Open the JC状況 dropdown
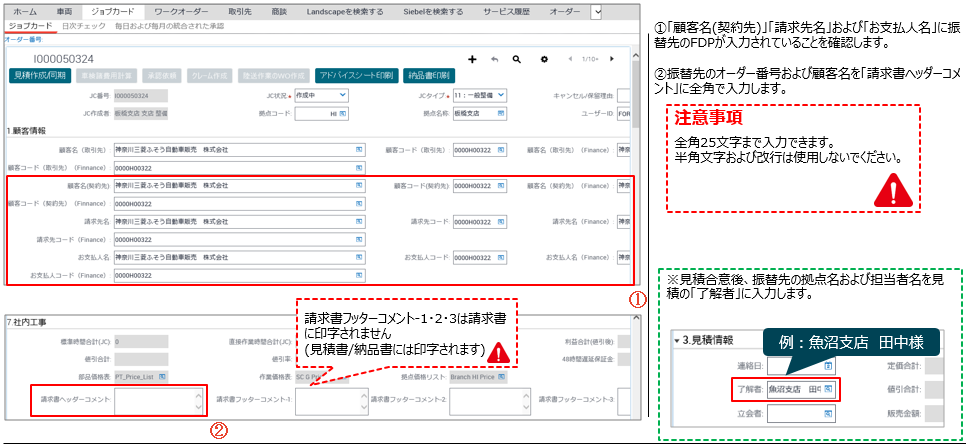 point(319,95)
